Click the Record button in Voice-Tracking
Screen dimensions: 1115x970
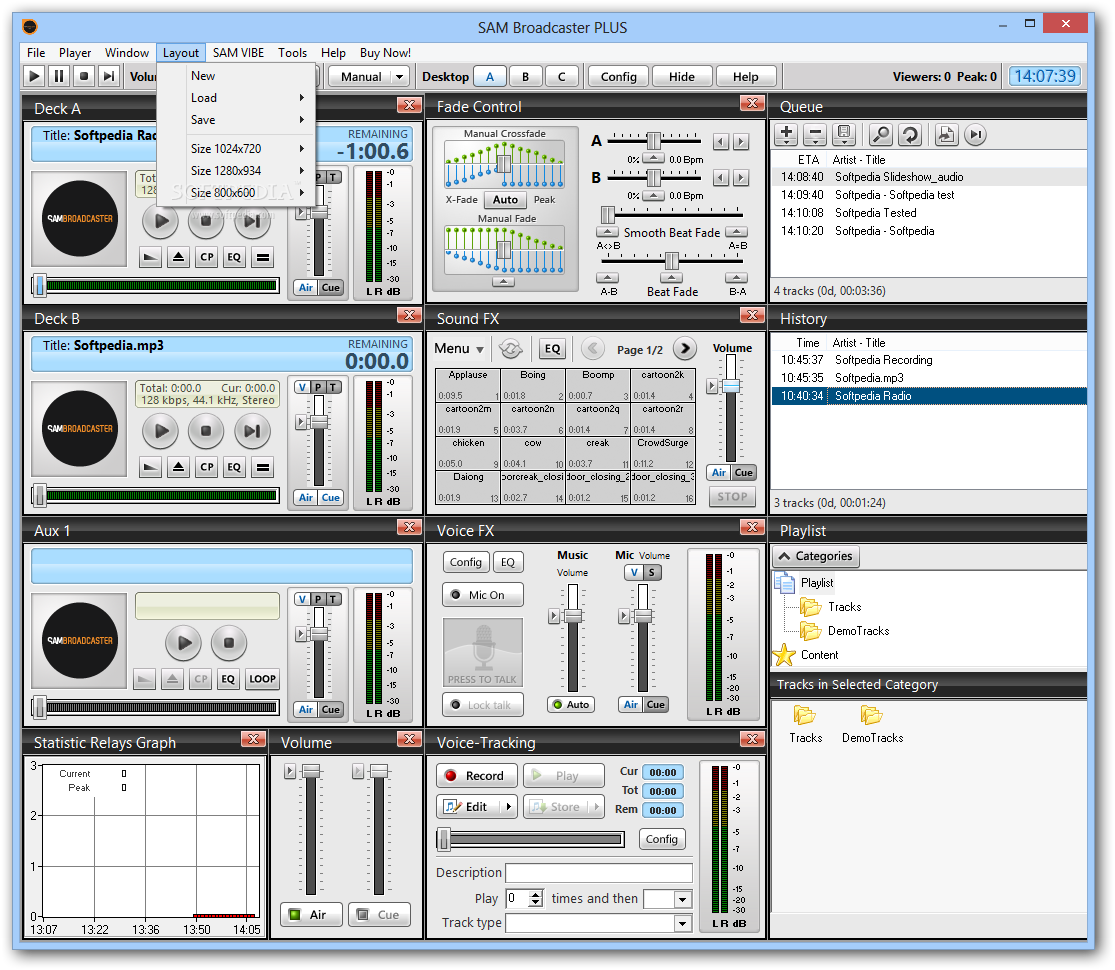(474, 776)
